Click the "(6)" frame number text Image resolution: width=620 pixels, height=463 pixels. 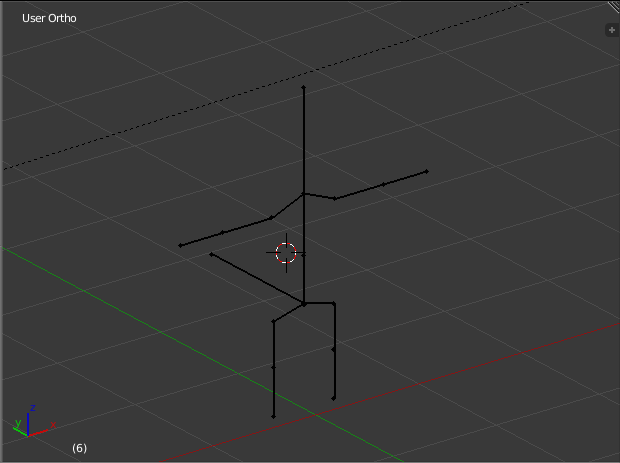tap(79, 448)
